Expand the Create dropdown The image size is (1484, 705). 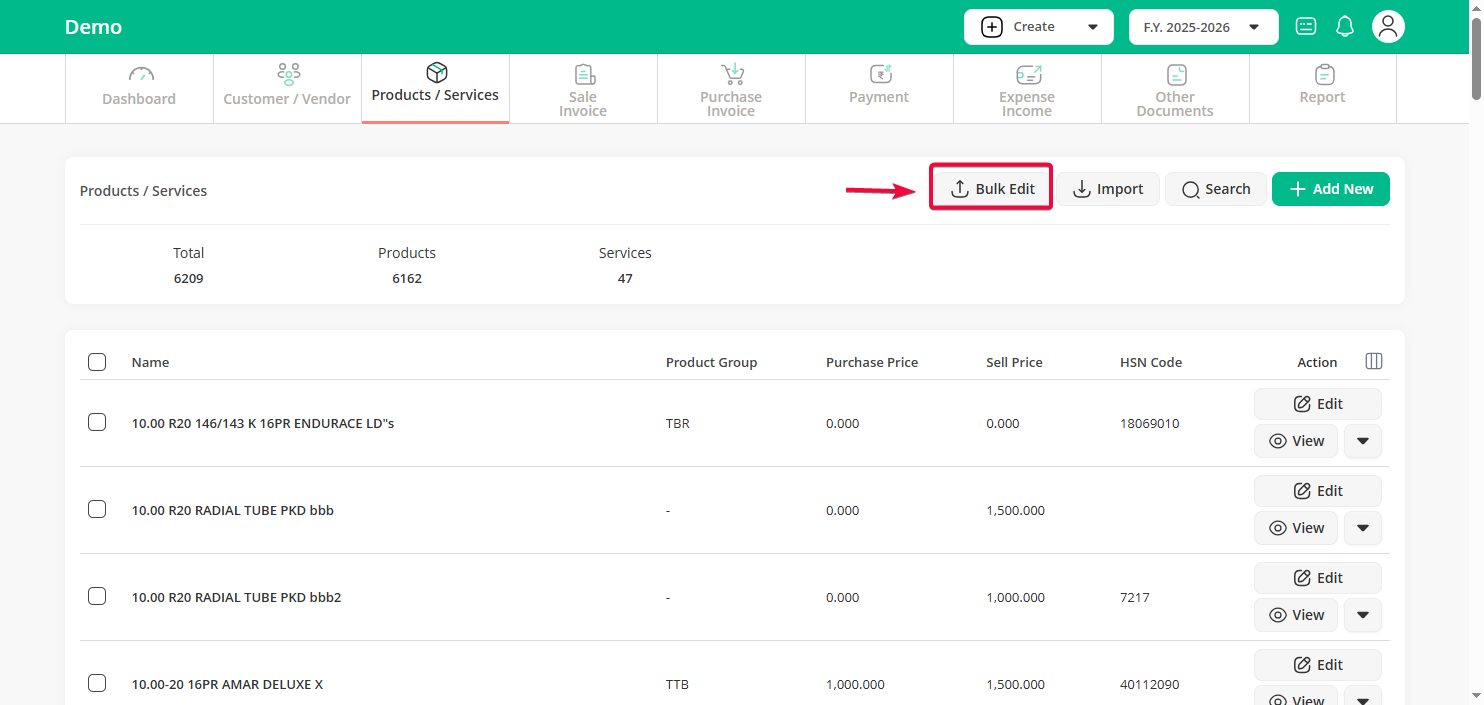(1038, 27)
